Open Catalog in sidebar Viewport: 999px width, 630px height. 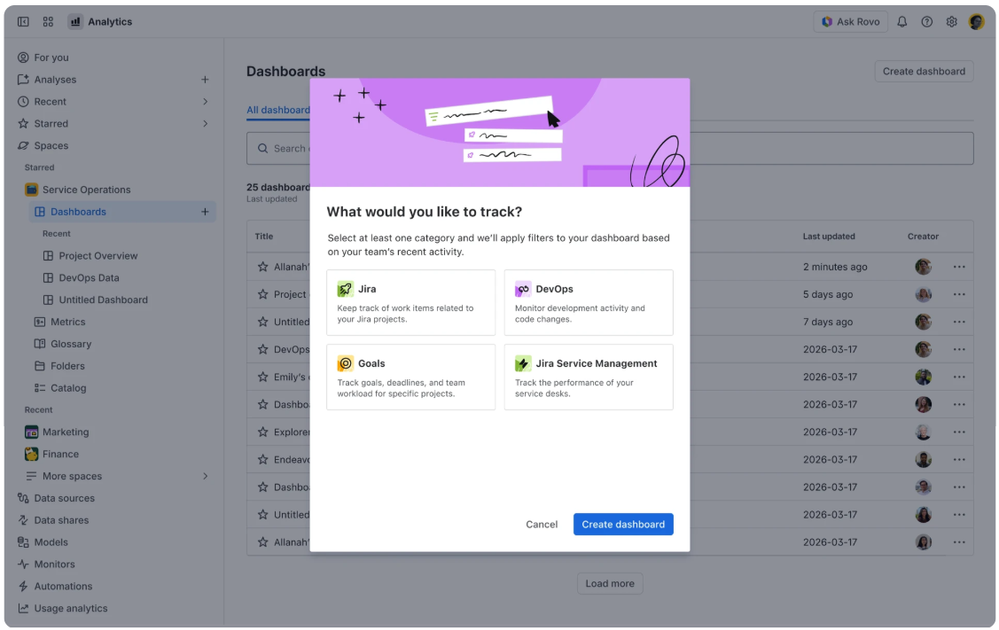coord(68,388)
